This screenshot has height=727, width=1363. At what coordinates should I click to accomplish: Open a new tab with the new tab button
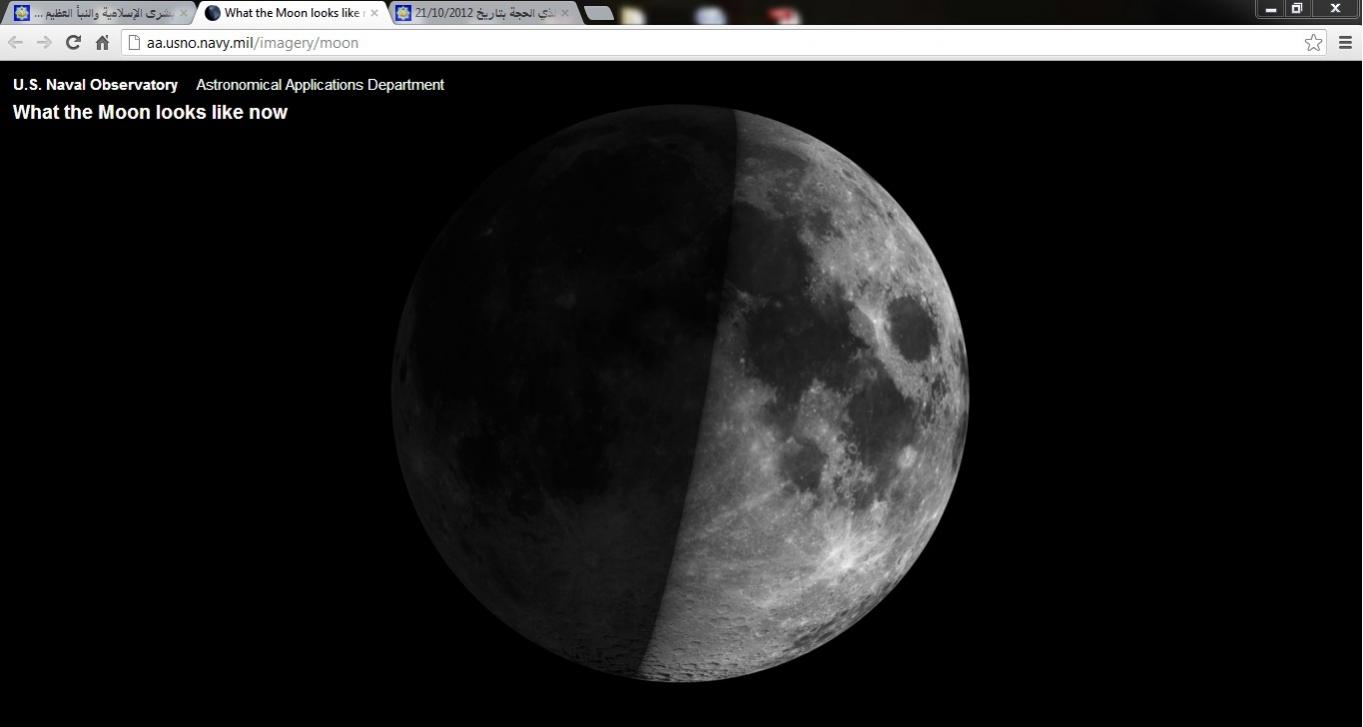(598, 13)
